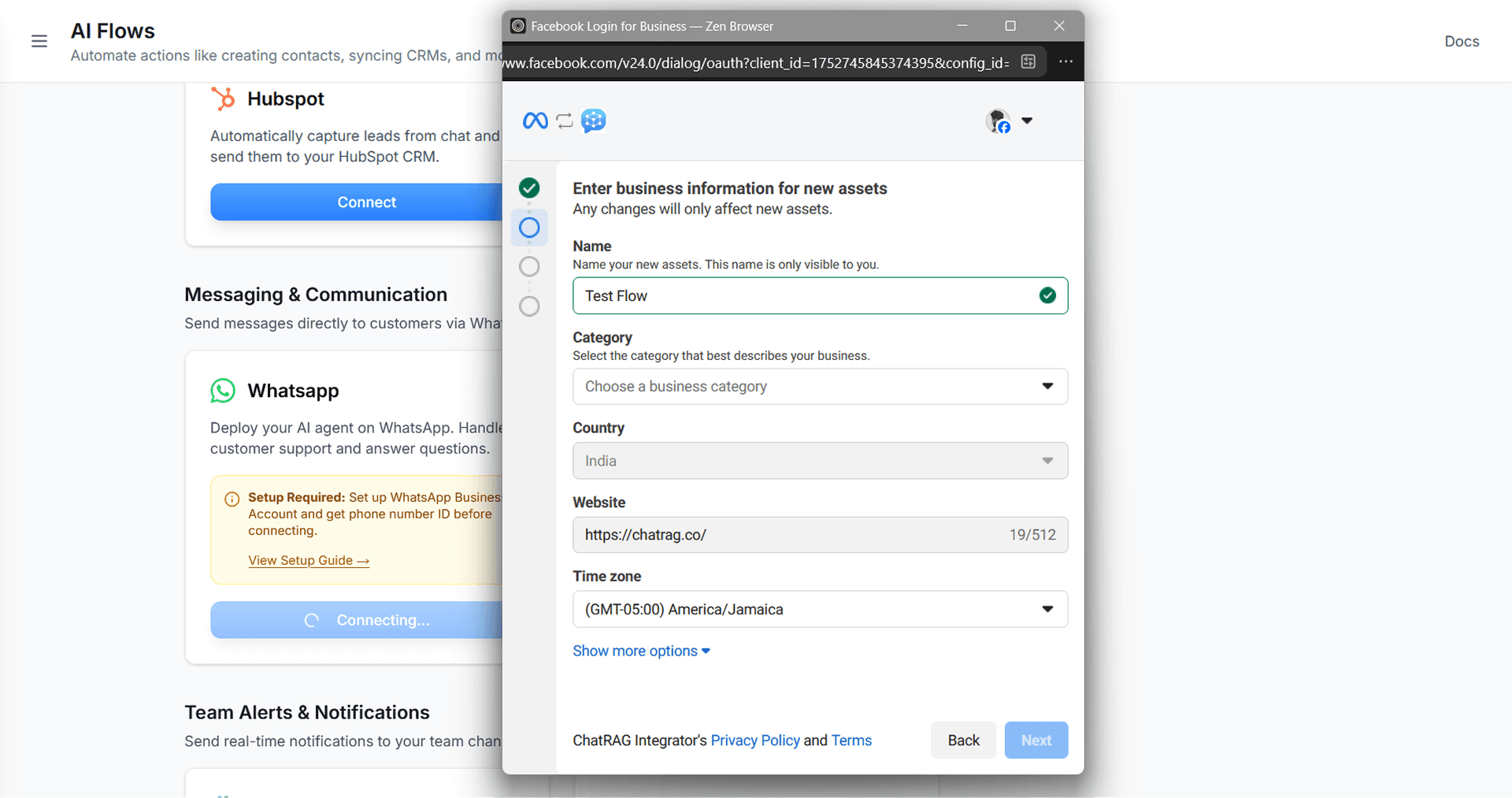Open the Docs page

(1461, 42)
